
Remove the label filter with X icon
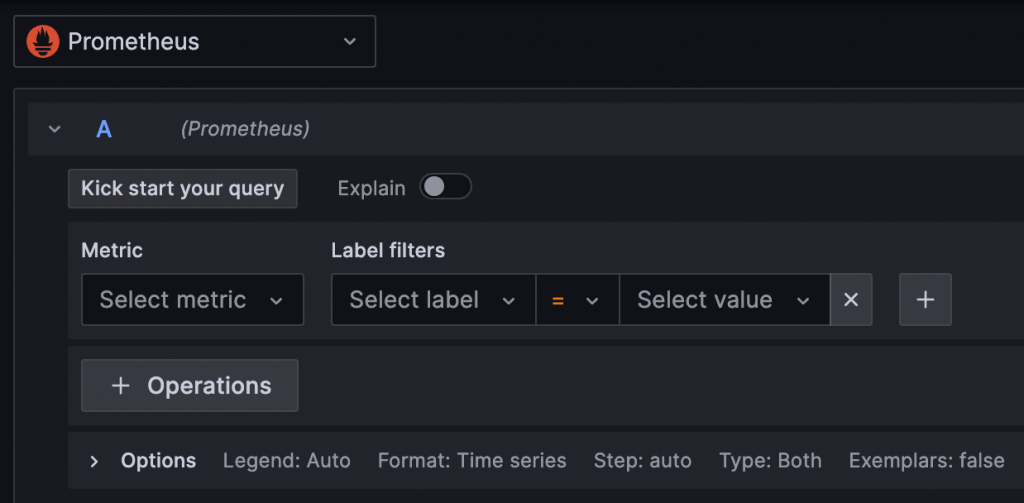pyautogui.click(x=851, y=300)
